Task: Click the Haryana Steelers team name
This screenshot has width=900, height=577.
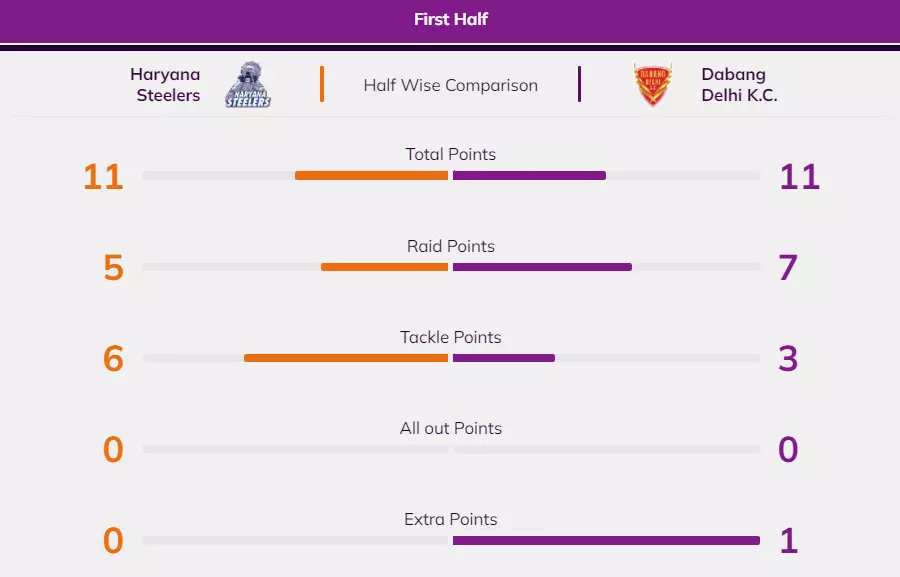Action: pyautogui.click(x=165, y=85)
